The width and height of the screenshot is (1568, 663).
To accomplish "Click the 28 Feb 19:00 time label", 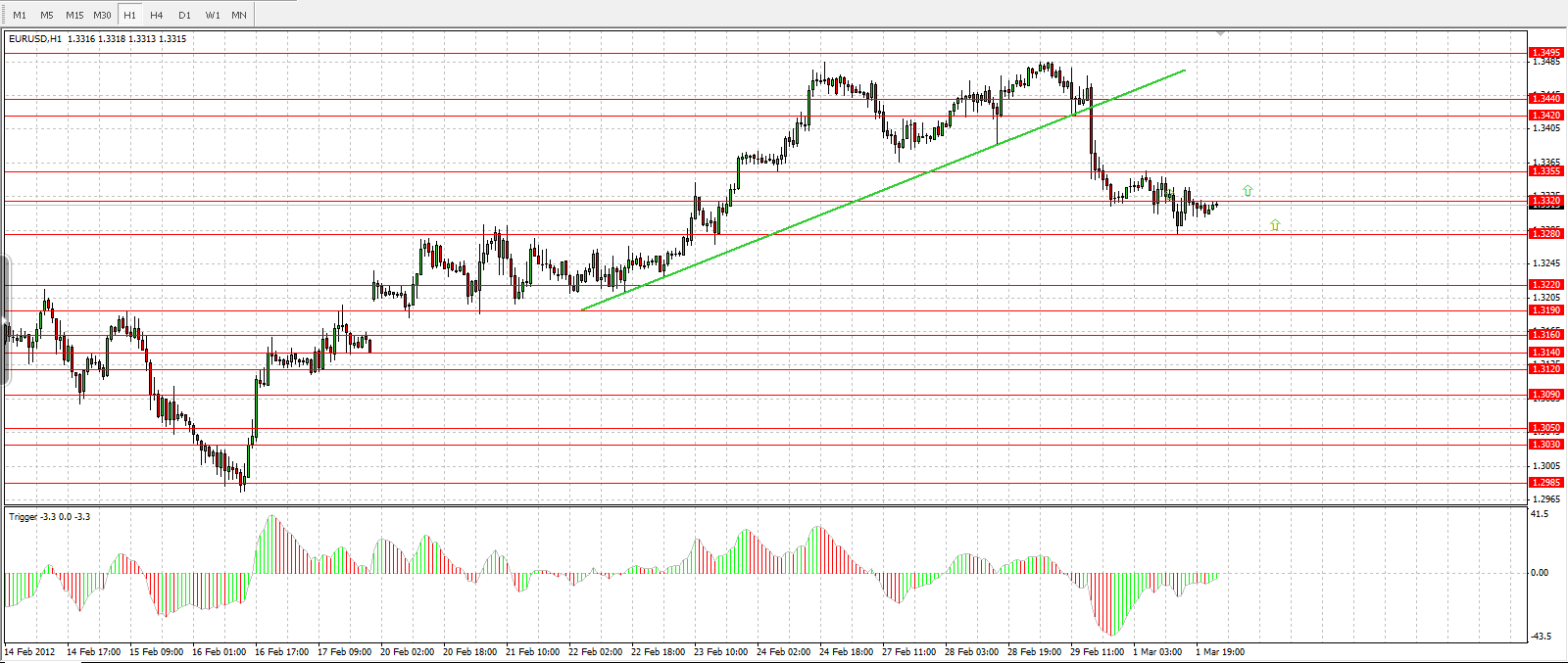I will (1035, 652).
